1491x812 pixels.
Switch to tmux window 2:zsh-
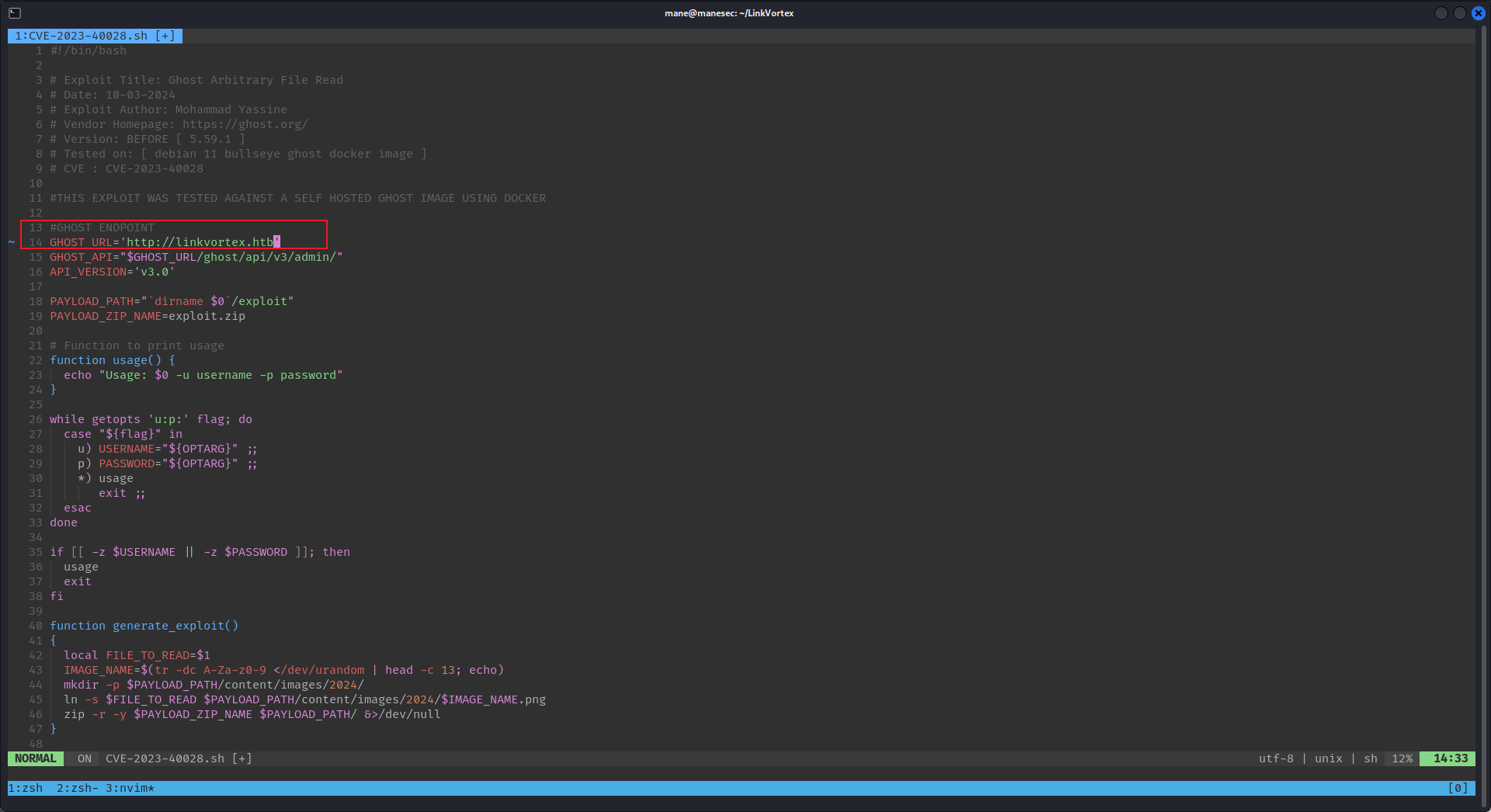tap(78, 788)
